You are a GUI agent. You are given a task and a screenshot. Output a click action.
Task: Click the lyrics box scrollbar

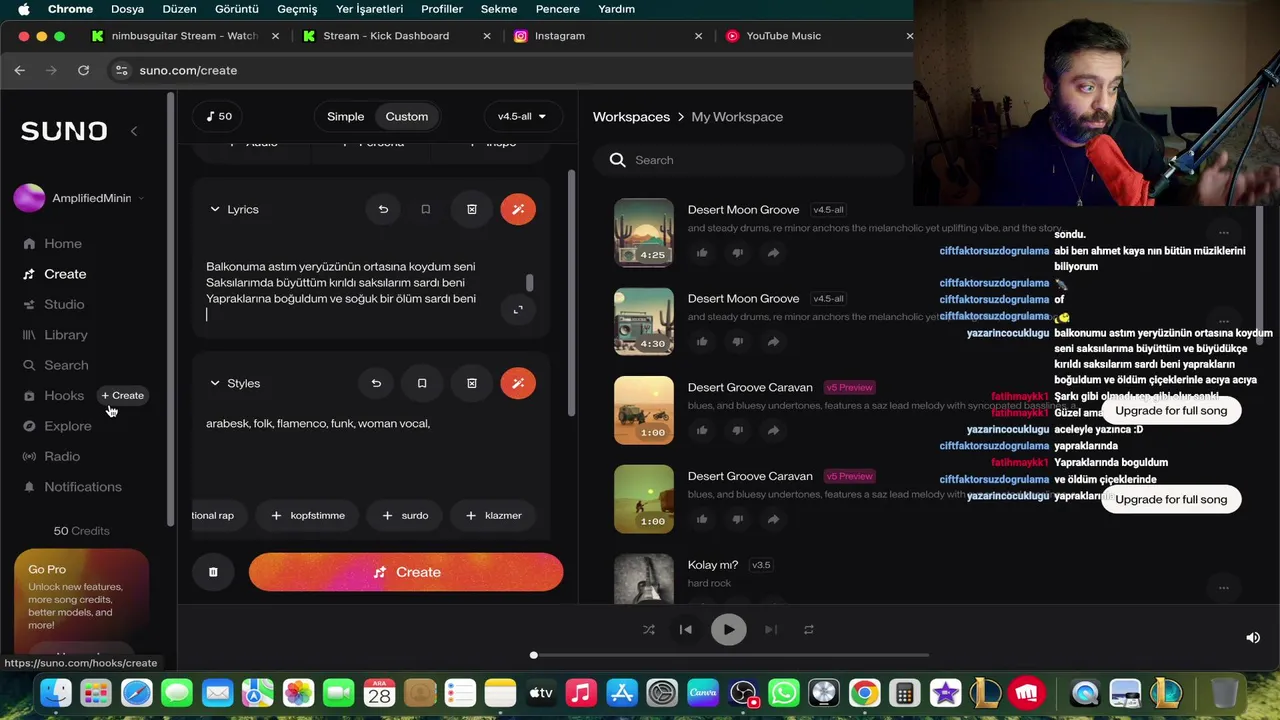[x=530, y=283]
